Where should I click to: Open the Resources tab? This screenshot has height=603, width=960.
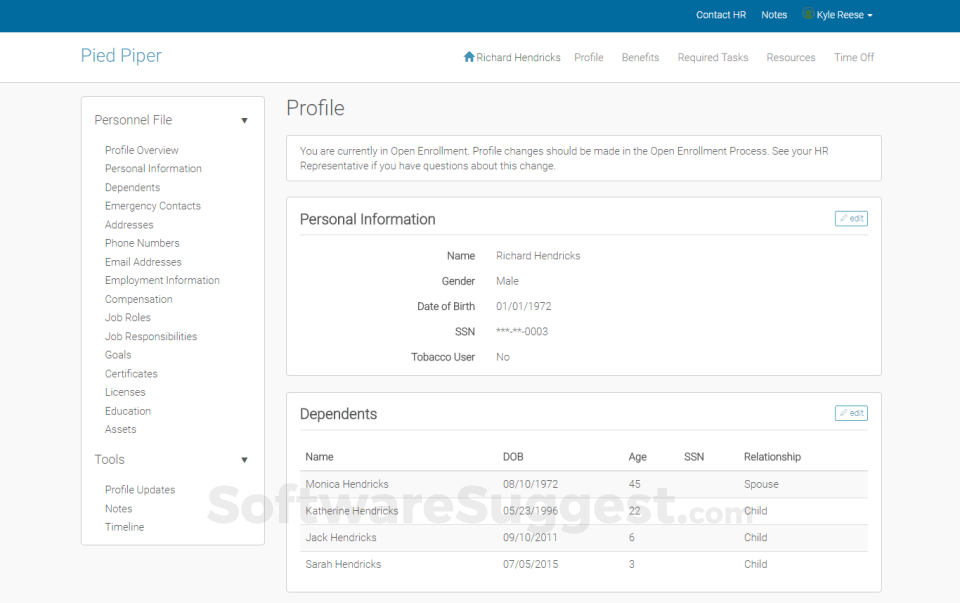pos(790,57)
